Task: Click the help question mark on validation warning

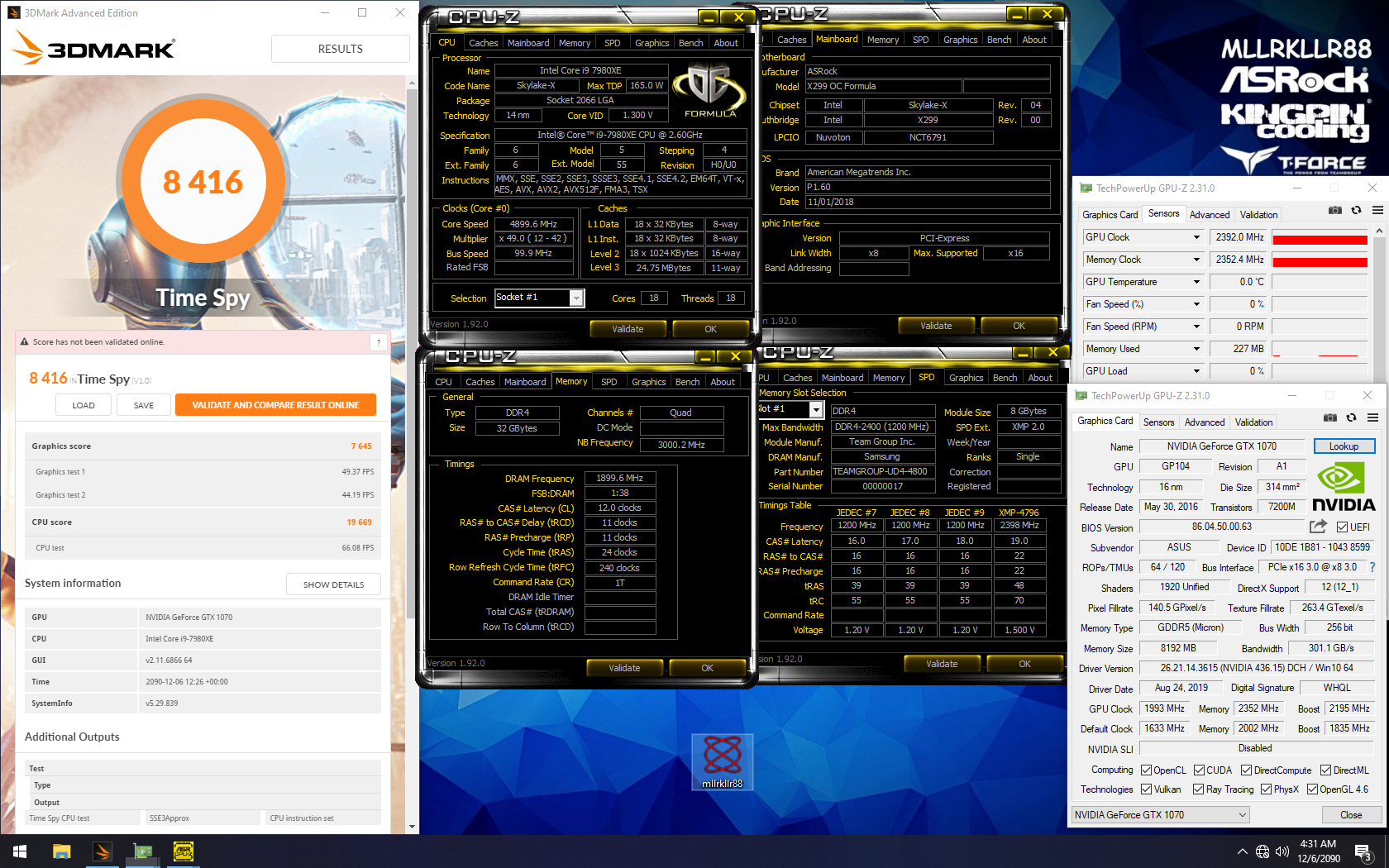Action: [379, 342]
